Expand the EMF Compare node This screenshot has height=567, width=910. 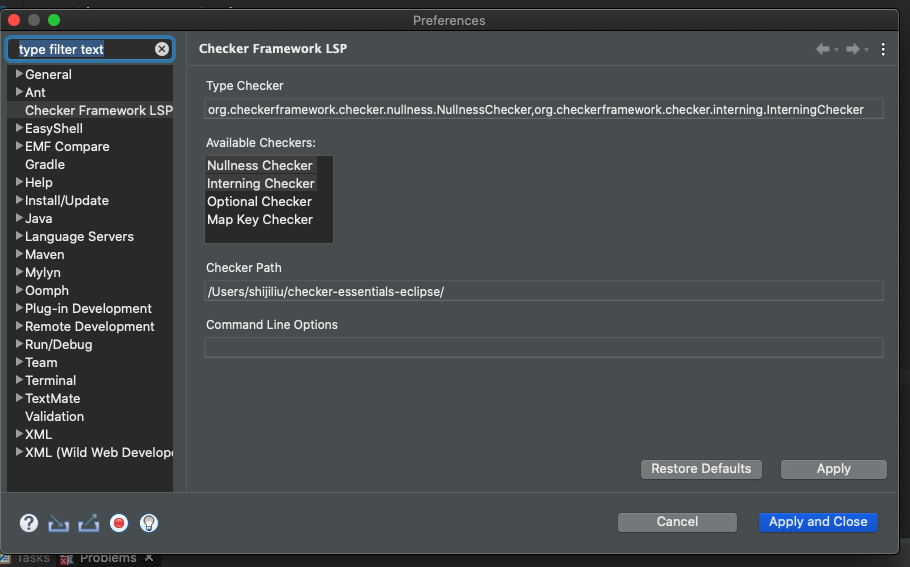(19, 146)
